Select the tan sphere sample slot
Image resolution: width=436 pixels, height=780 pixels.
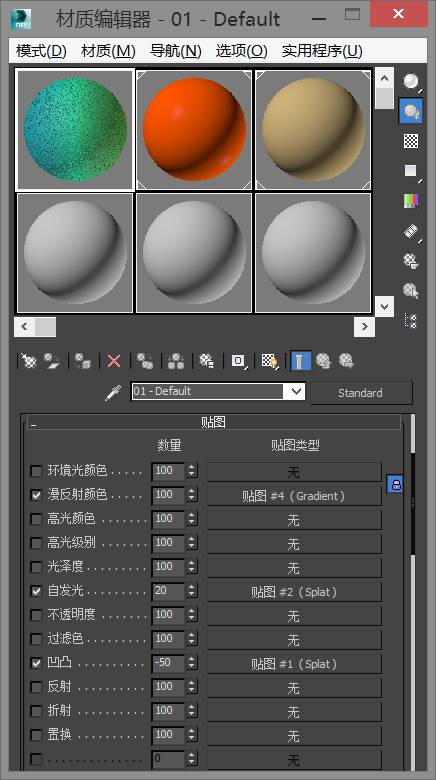pyautogui.click(x=313, y=130)
